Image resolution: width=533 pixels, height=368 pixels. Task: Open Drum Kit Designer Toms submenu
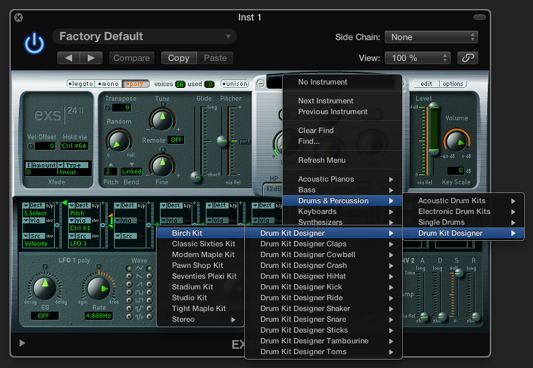[323, 352]
